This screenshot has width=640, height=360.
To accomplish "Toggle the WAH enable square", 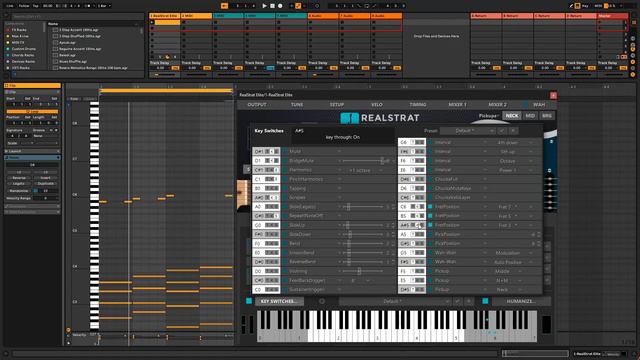I will click(x=526, y=105).
